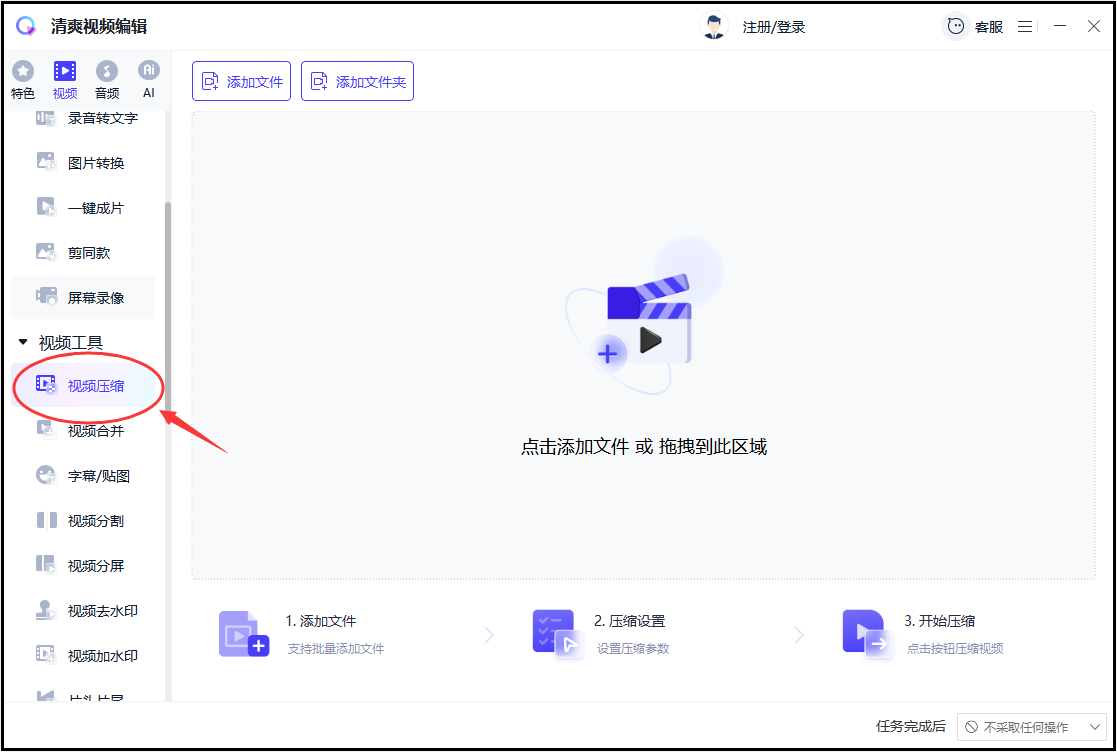Switch to the 音频 category tab
The height and width of the screenshot is (752, 1117).
tap(107, 79)
